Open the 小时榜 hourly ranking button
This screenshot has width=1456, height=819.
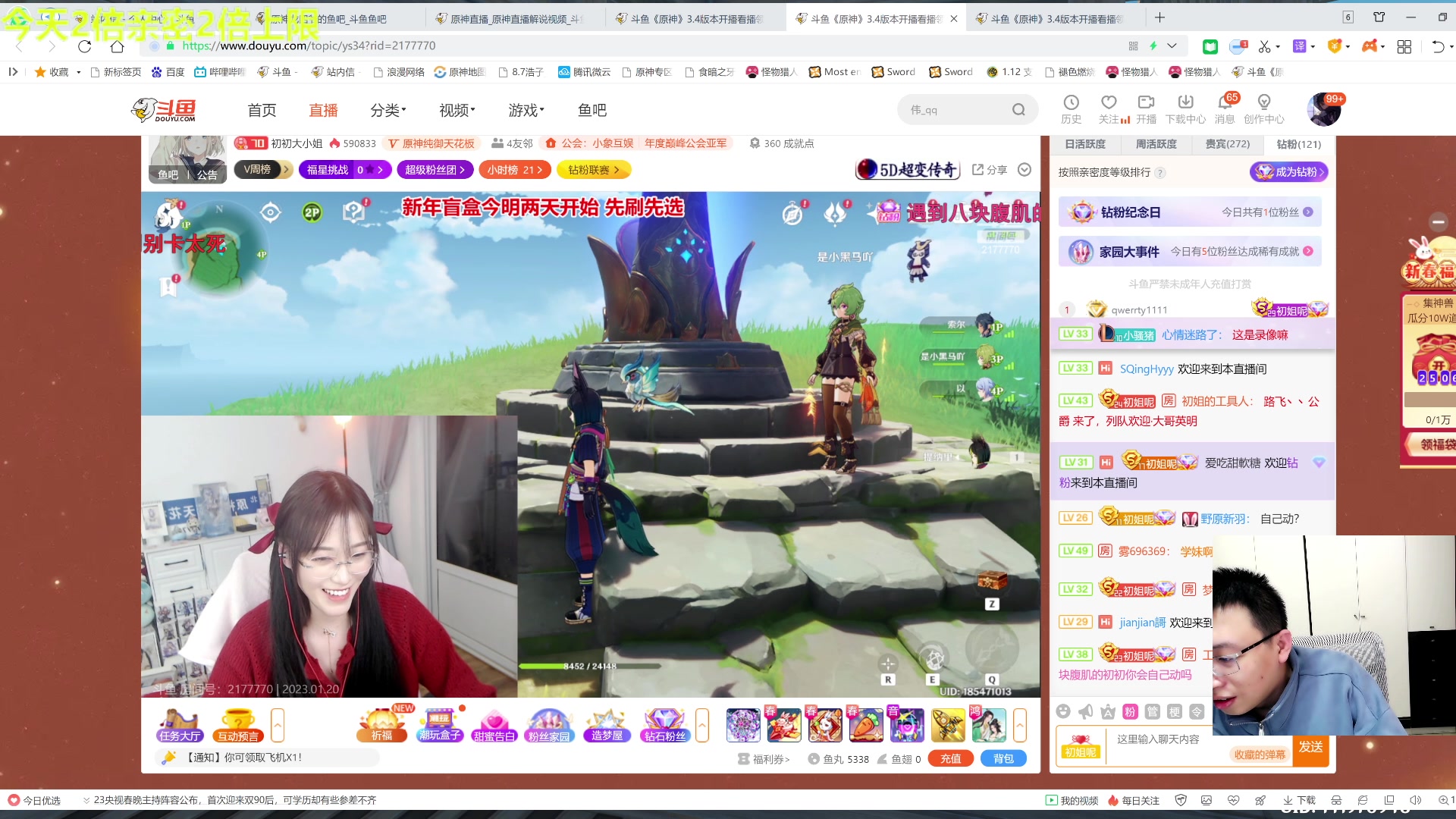click(515, 170)
